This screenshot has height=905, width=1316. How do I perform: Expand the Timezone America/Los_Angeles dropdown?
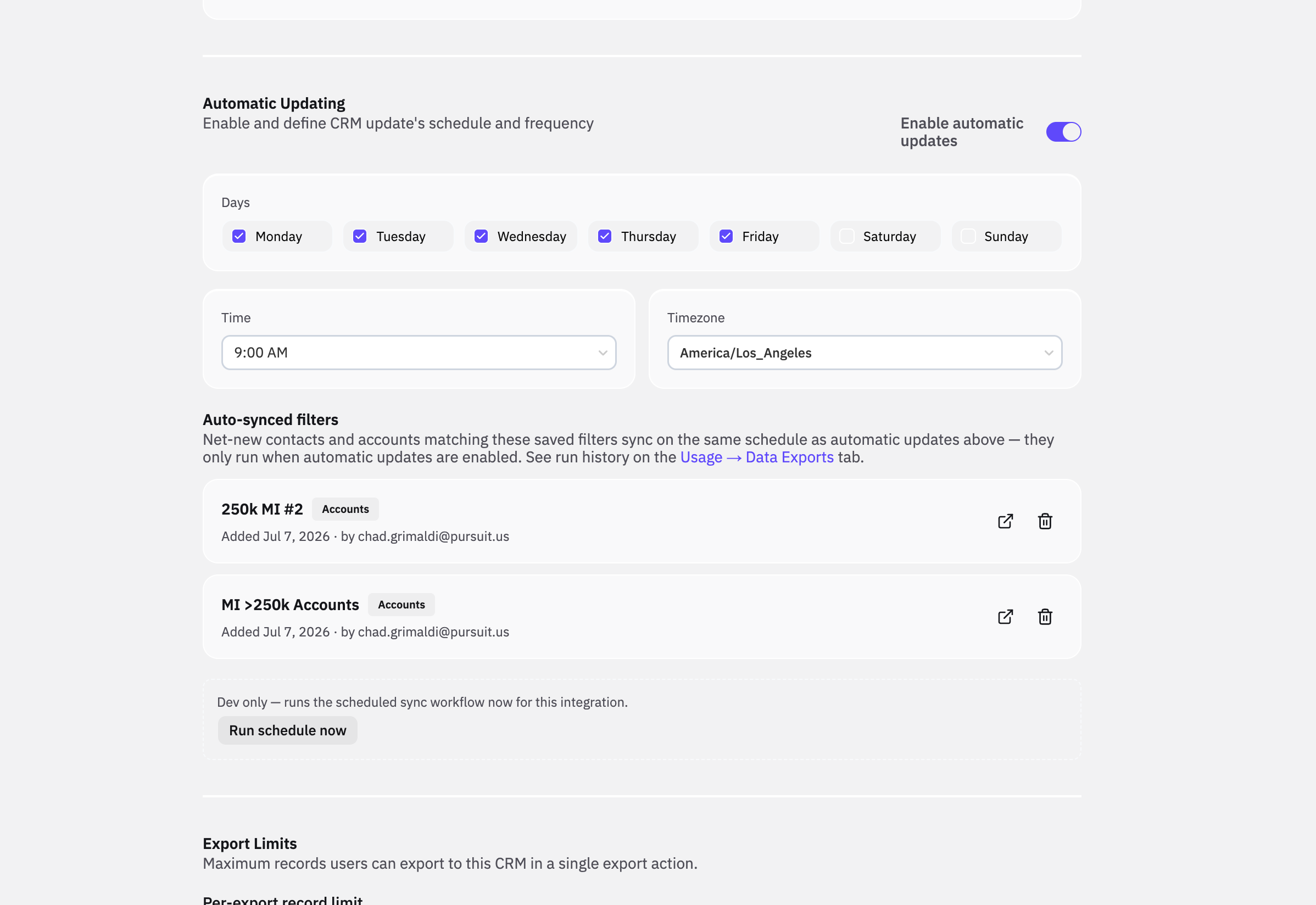(865, 353)
